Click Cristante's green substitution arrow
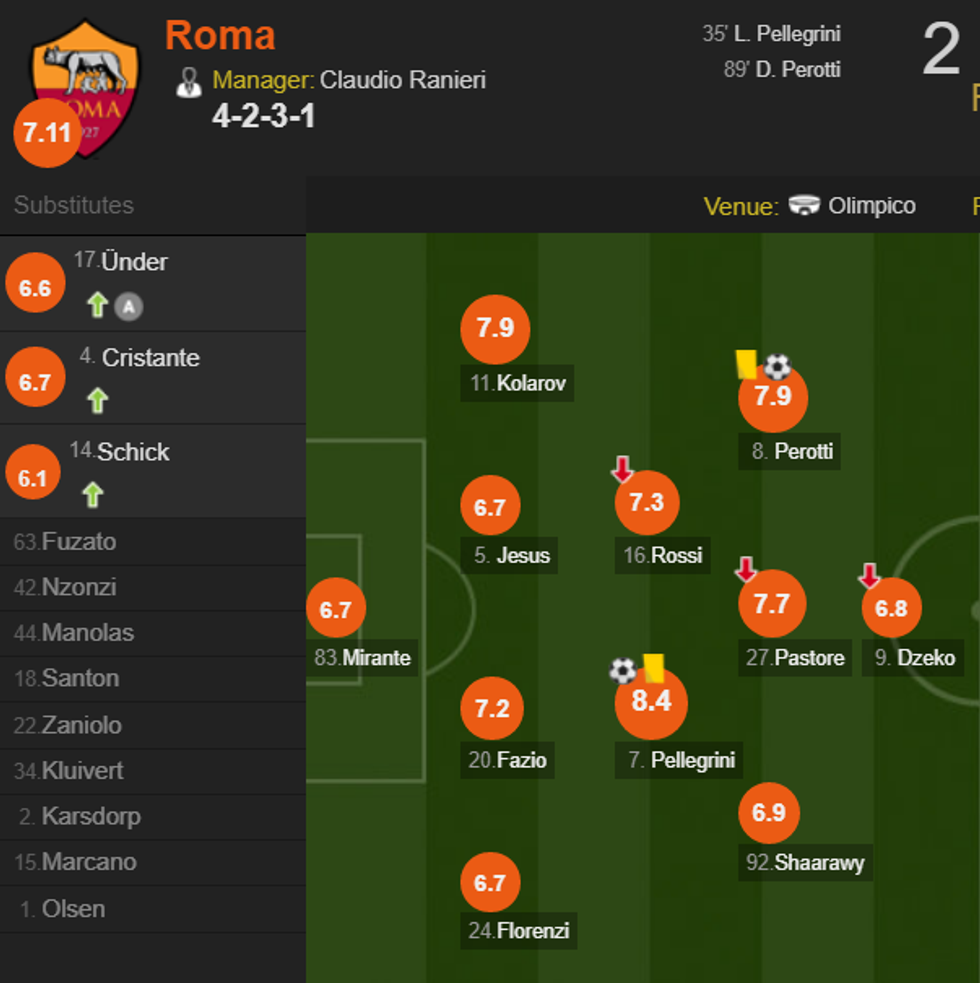Viewport: 980px width, 983px height. coord(97,401)
